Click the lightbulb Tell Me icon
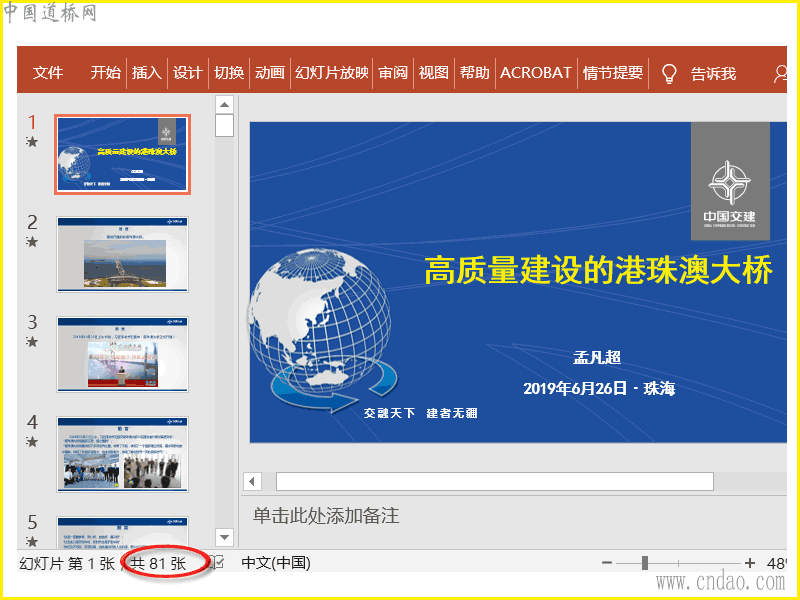 (x=669, y=74)
